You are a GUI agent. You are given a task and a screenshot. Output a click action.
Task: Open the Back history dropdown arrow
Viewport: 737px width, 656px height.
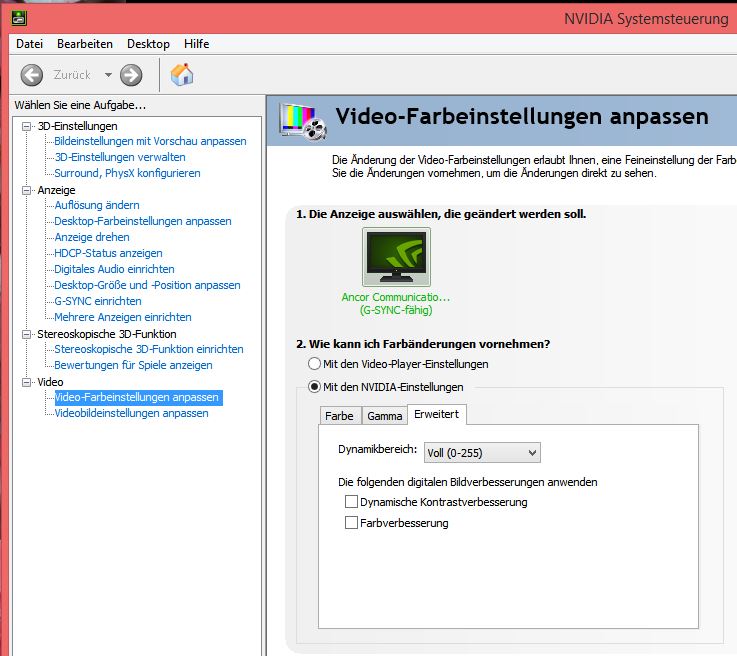(x=108, y=75)
